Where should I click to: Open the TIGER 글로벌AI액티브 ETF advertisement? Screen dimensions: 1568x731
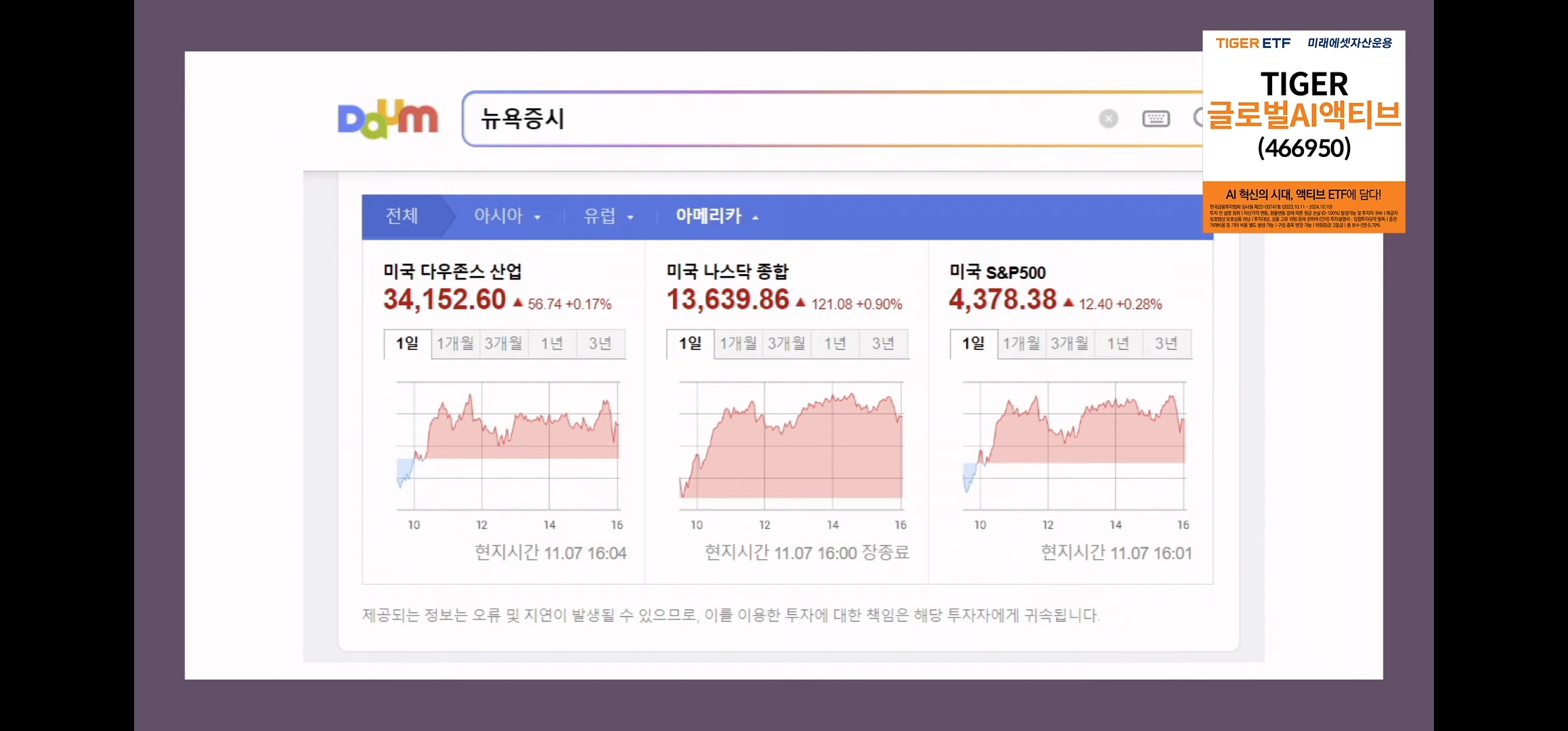[x=1304, y=132]
